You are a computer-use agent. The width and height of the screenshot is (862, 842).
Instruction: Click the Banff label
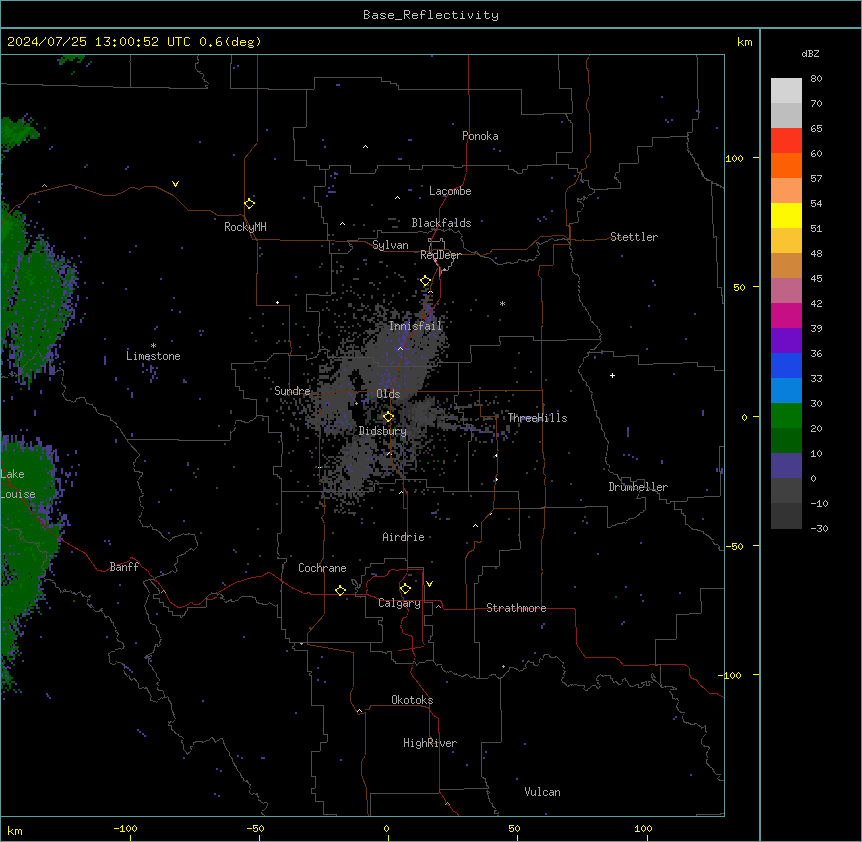point(124,567)
